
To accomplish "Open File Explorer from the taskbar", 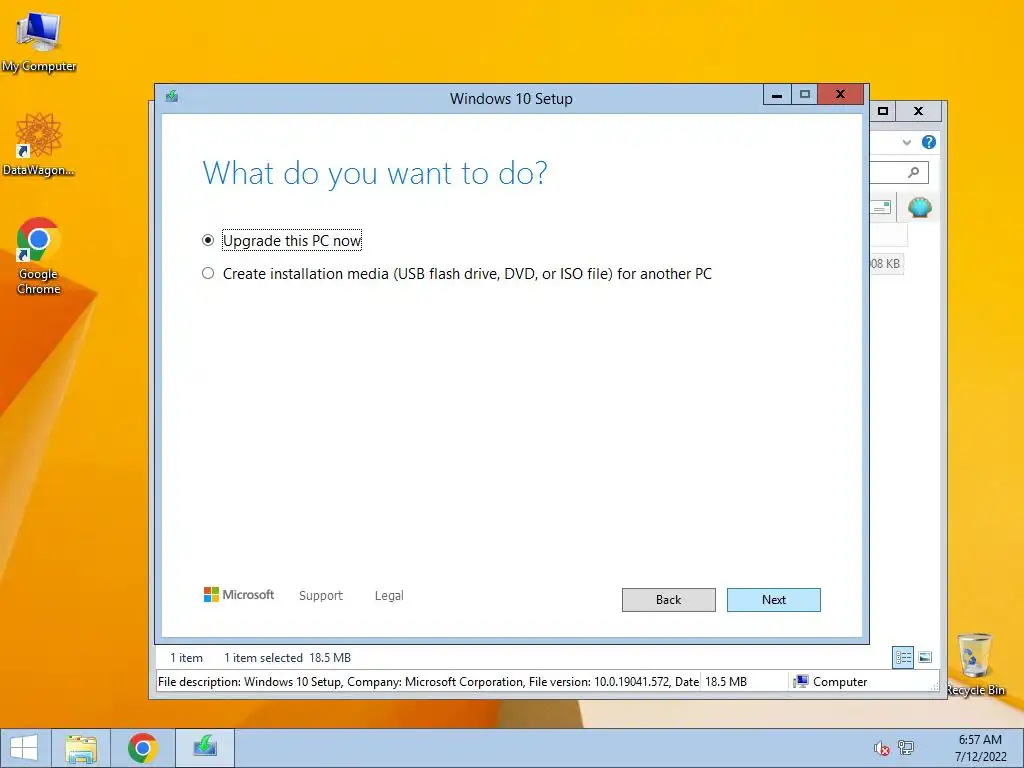I will pyautogui.click(x=81, y=748).
